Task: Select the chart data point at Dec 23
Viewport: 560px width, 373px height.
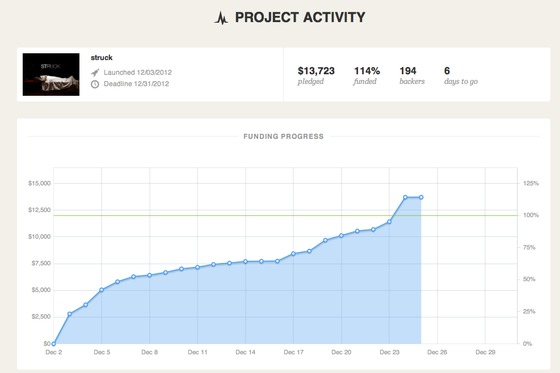Action: point(389,222)
